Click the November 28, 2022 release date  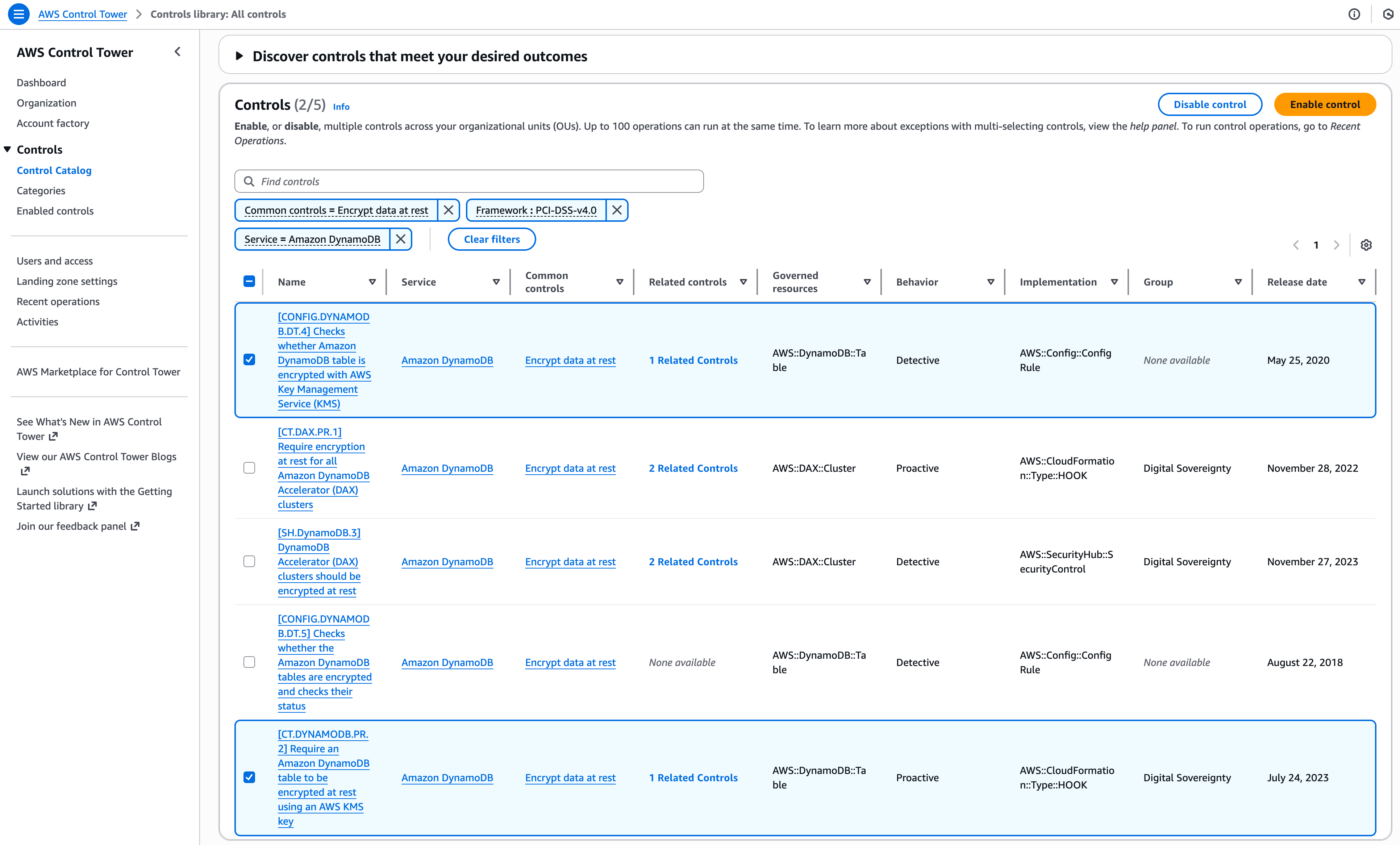coord(1312,468)
